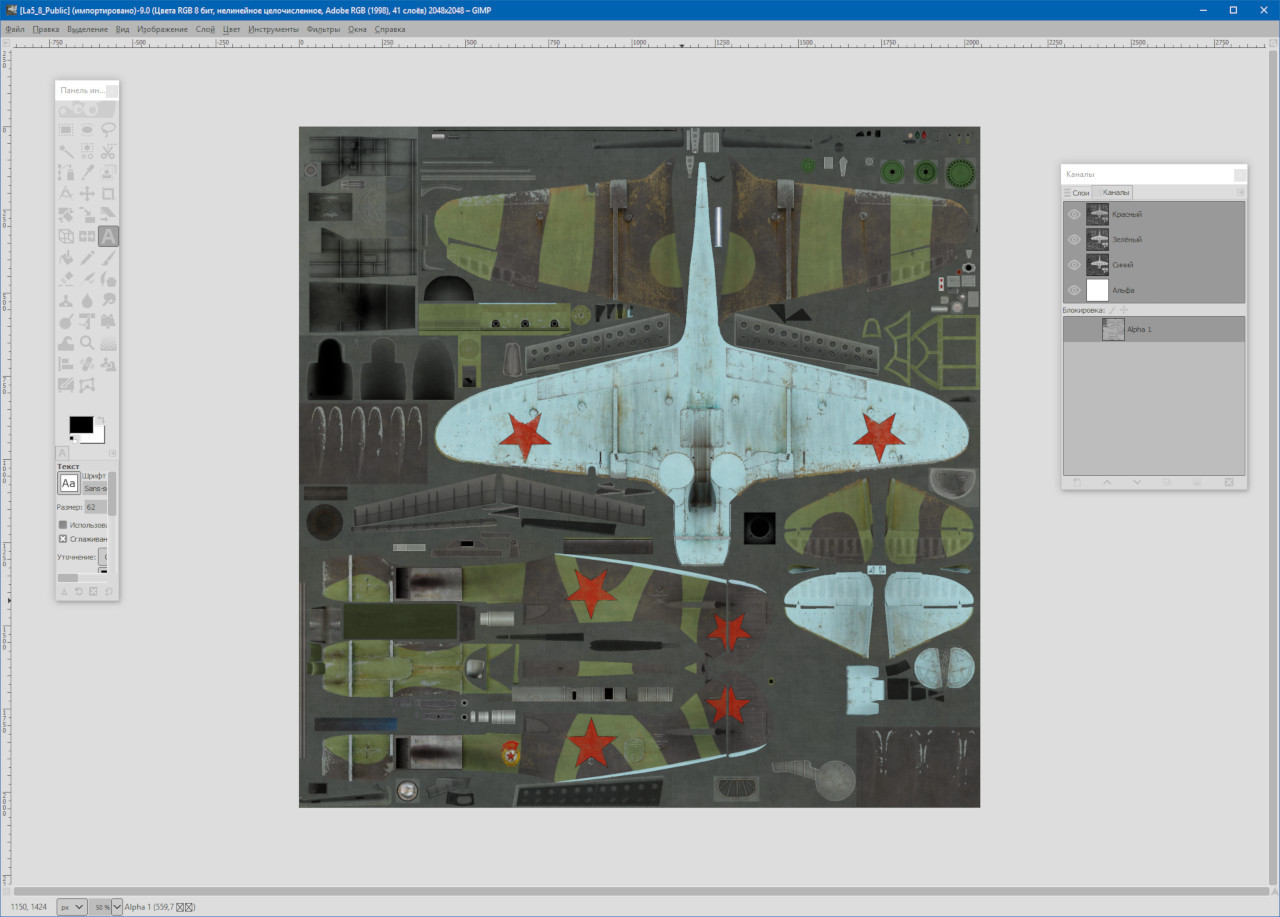Select the Text tool in toolbox
Screen dimensions: 1280x917
[x=108, y=237]
